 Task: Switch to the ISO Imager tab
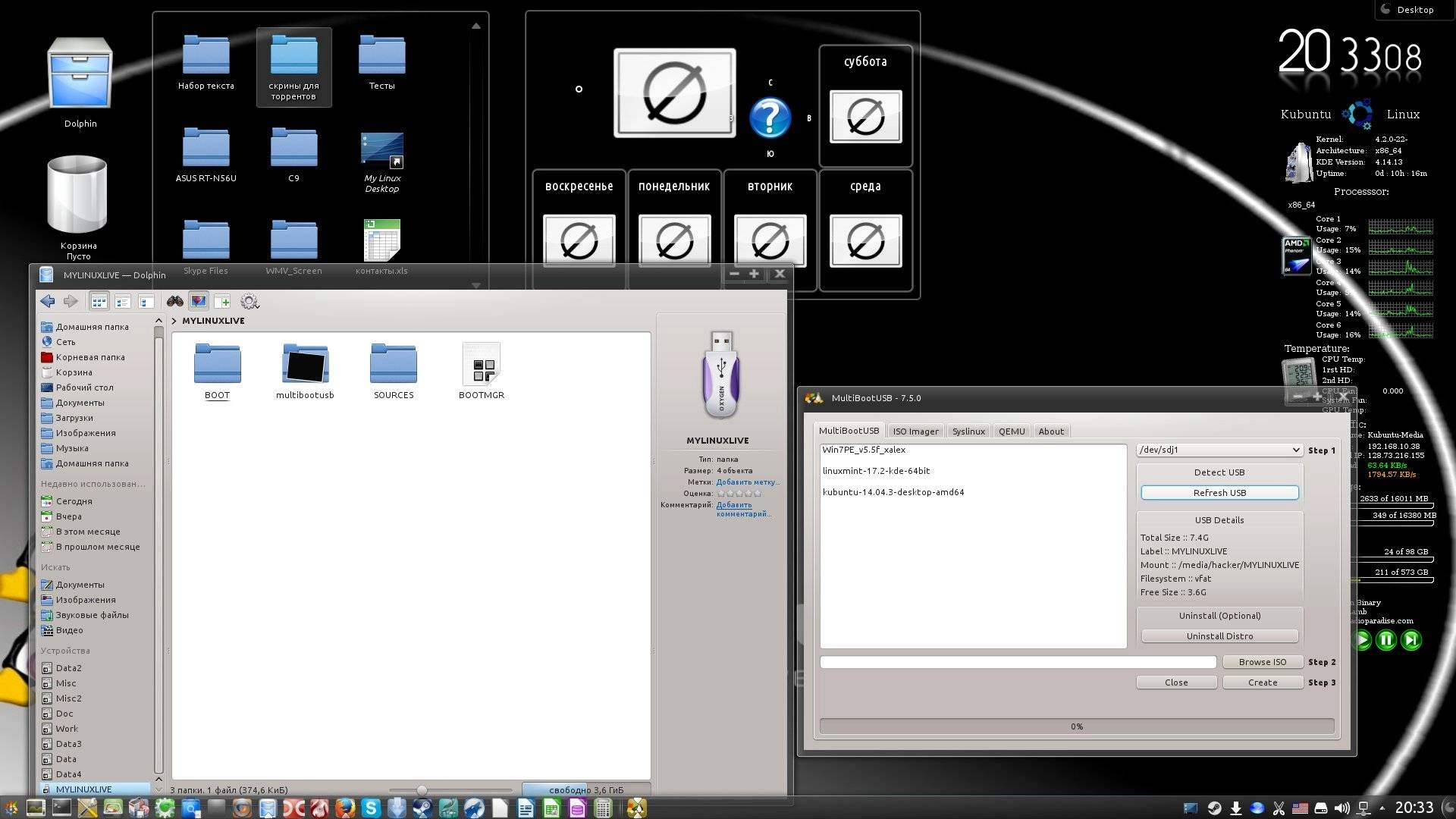pos(915,431)
